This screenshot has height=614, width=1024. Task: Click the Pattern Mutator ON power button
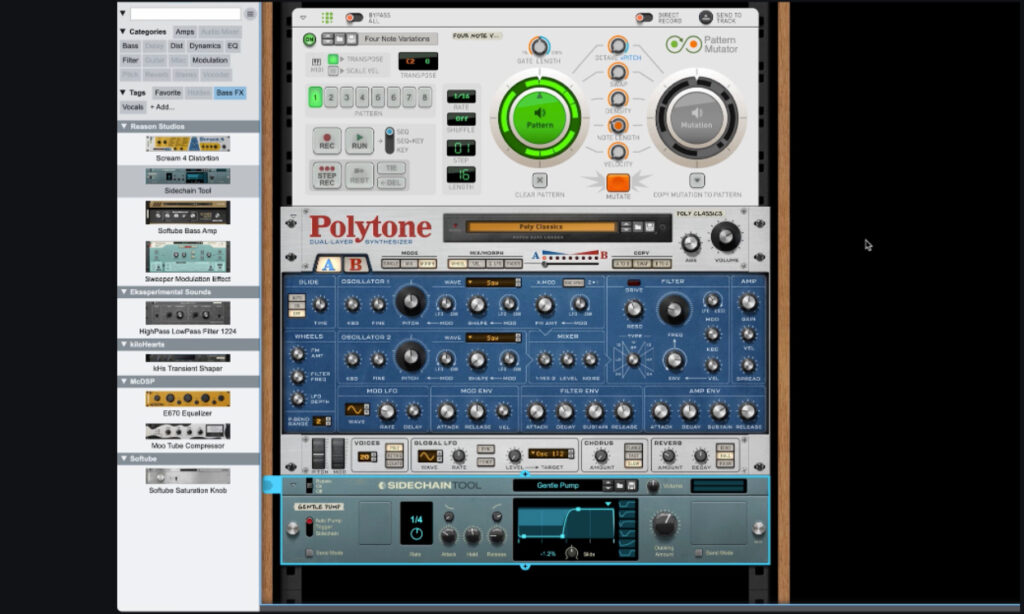[310, 39]
